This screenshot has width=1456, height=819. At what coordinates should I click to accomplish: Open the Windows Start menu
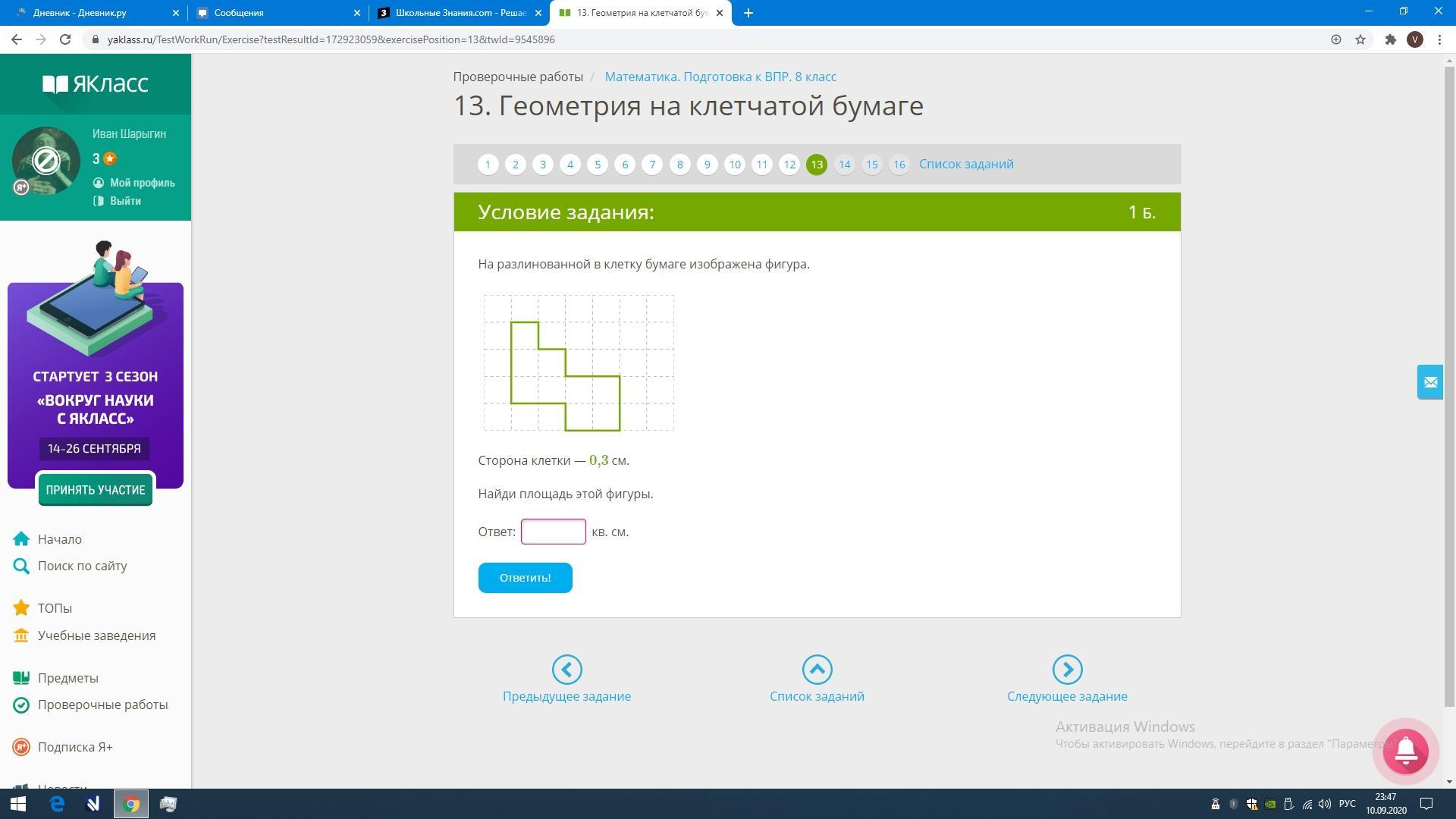[18, 804]
